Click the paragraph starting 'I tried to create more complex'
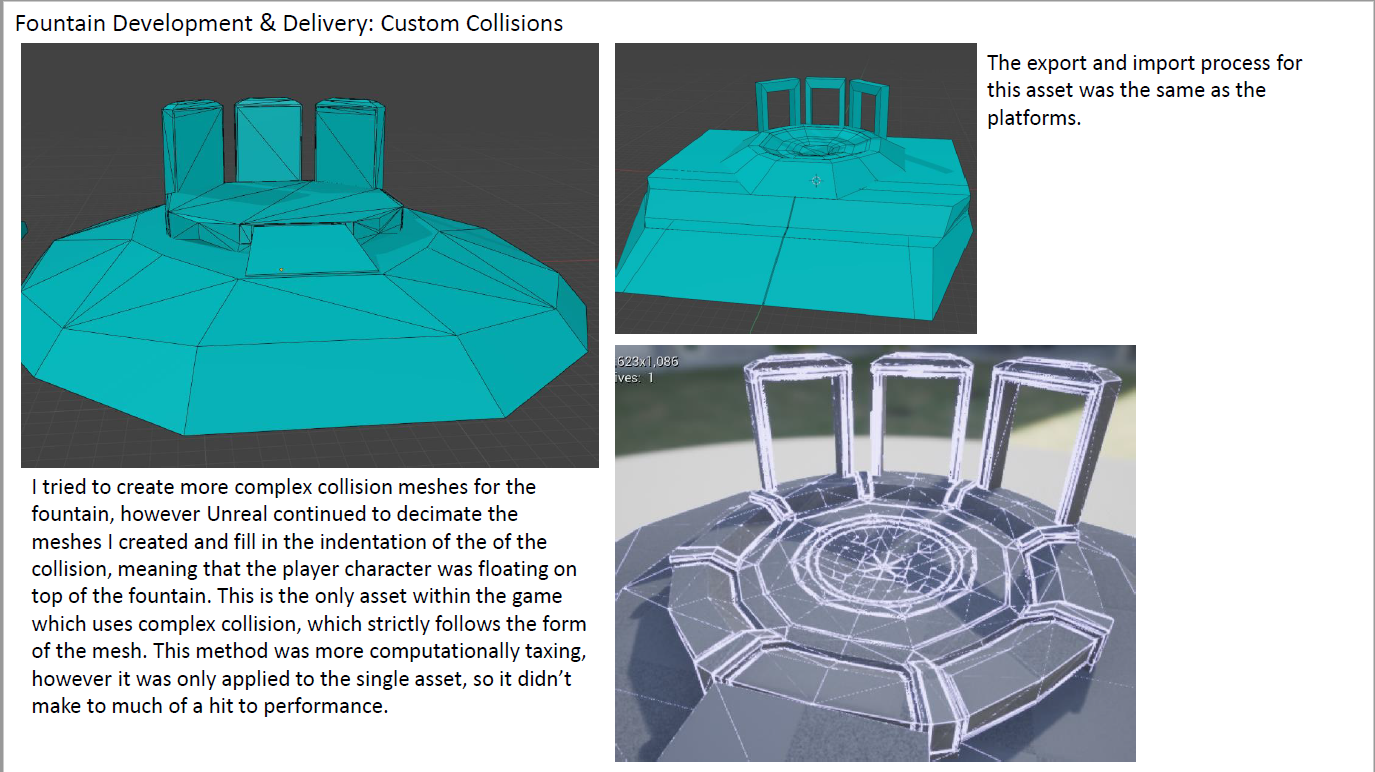Image resolution: width=1375 pixels, height=772 pixels. [309, 596]
